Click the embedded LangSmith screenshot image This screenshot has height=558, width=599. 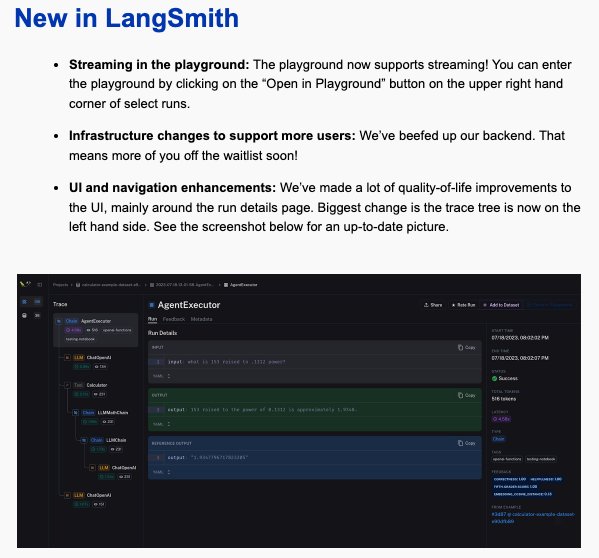[x=299, y=411]
